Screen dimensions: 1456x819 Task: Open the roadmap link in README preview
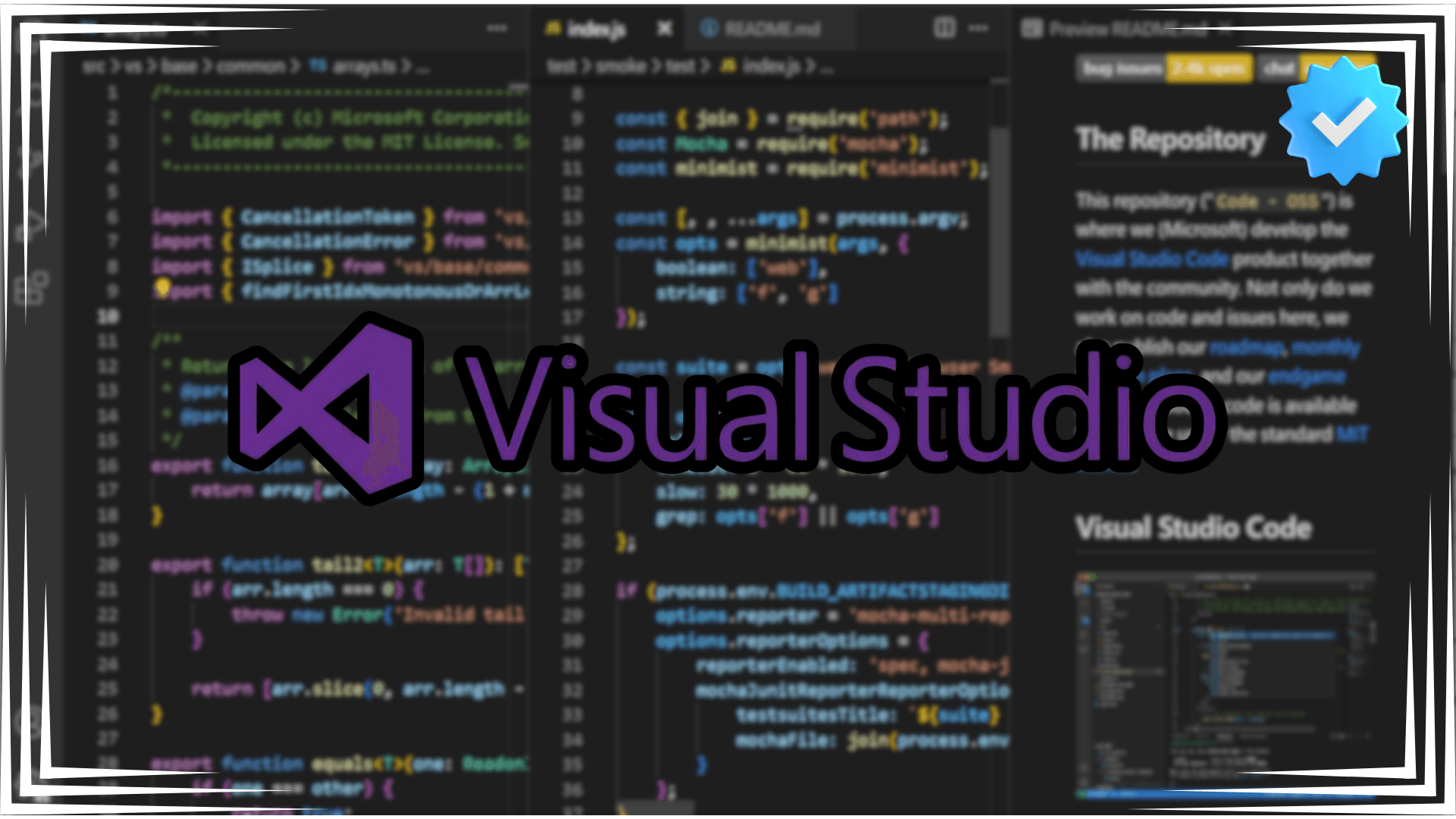coord(1247,347)
